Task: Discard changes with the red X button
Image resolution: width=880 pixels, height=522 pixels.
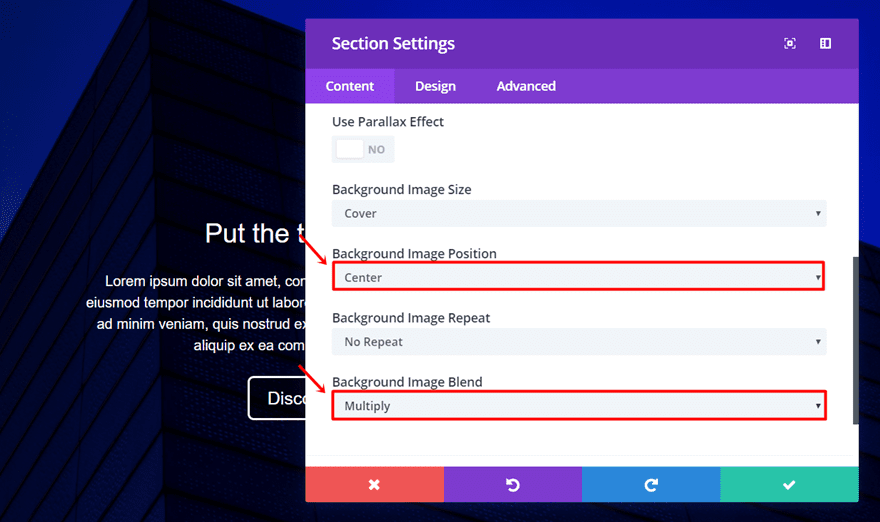Action: 374,484
